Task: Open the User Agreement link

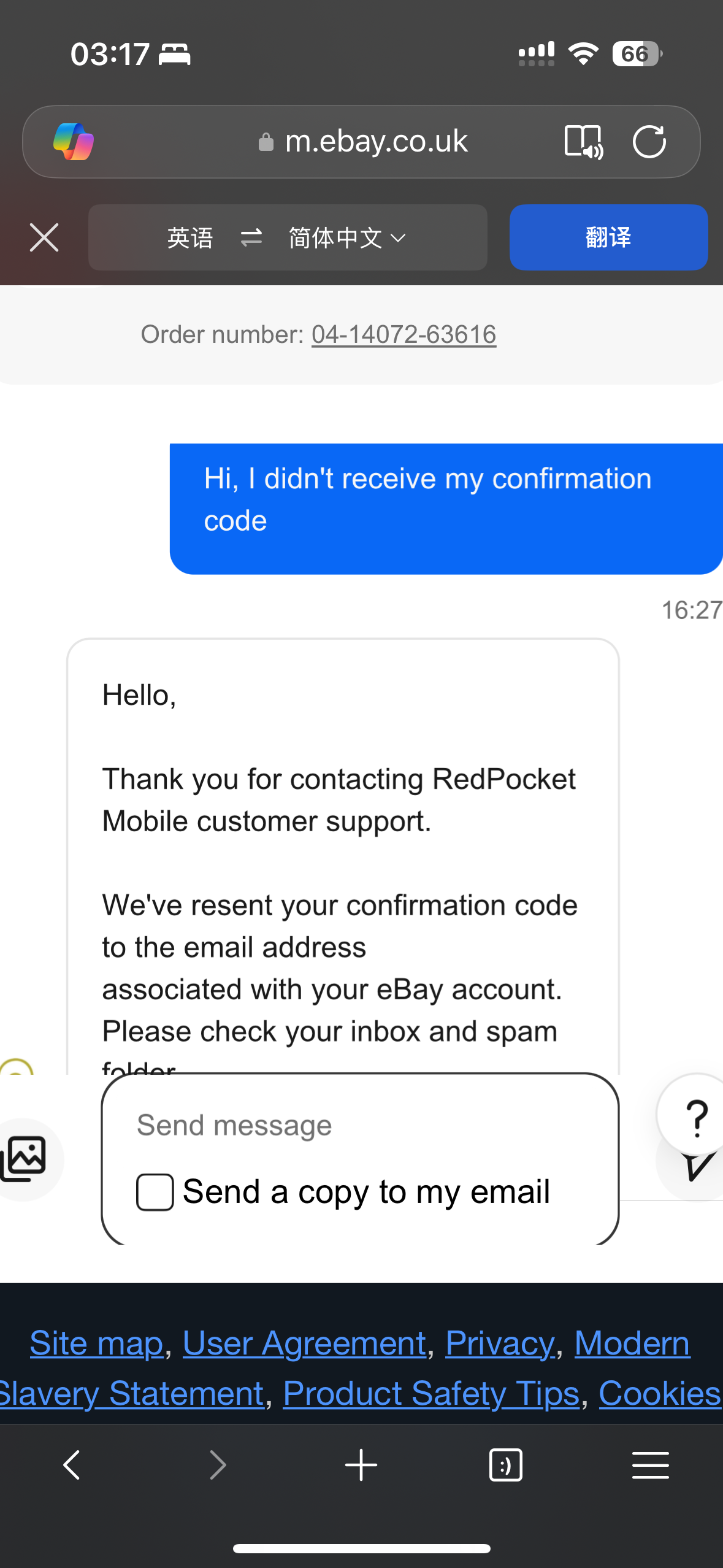Action: [304, 1343]
